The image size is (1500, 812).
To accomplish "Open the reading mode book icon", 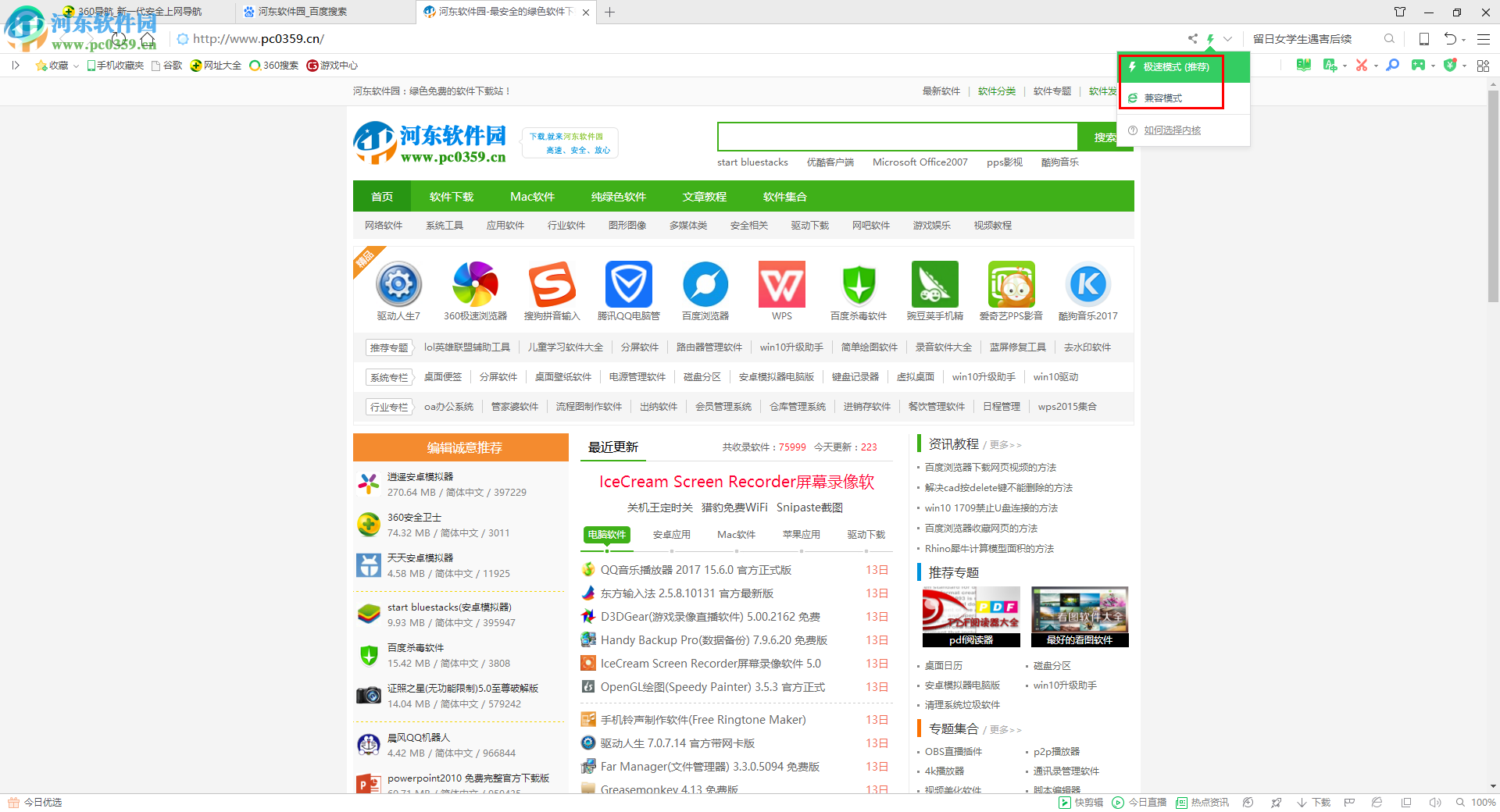I will 1303,66.
